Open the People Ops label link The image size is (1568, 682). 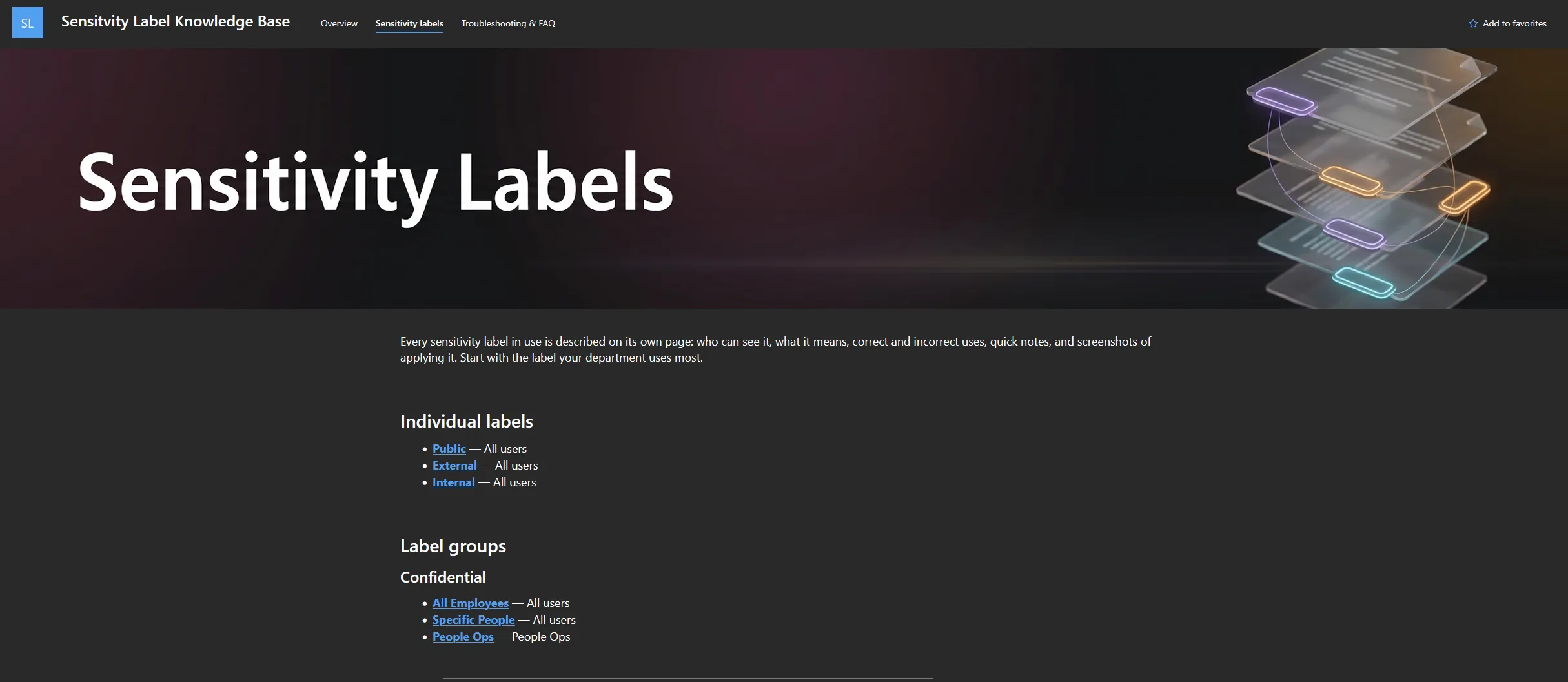coord(463,636)
